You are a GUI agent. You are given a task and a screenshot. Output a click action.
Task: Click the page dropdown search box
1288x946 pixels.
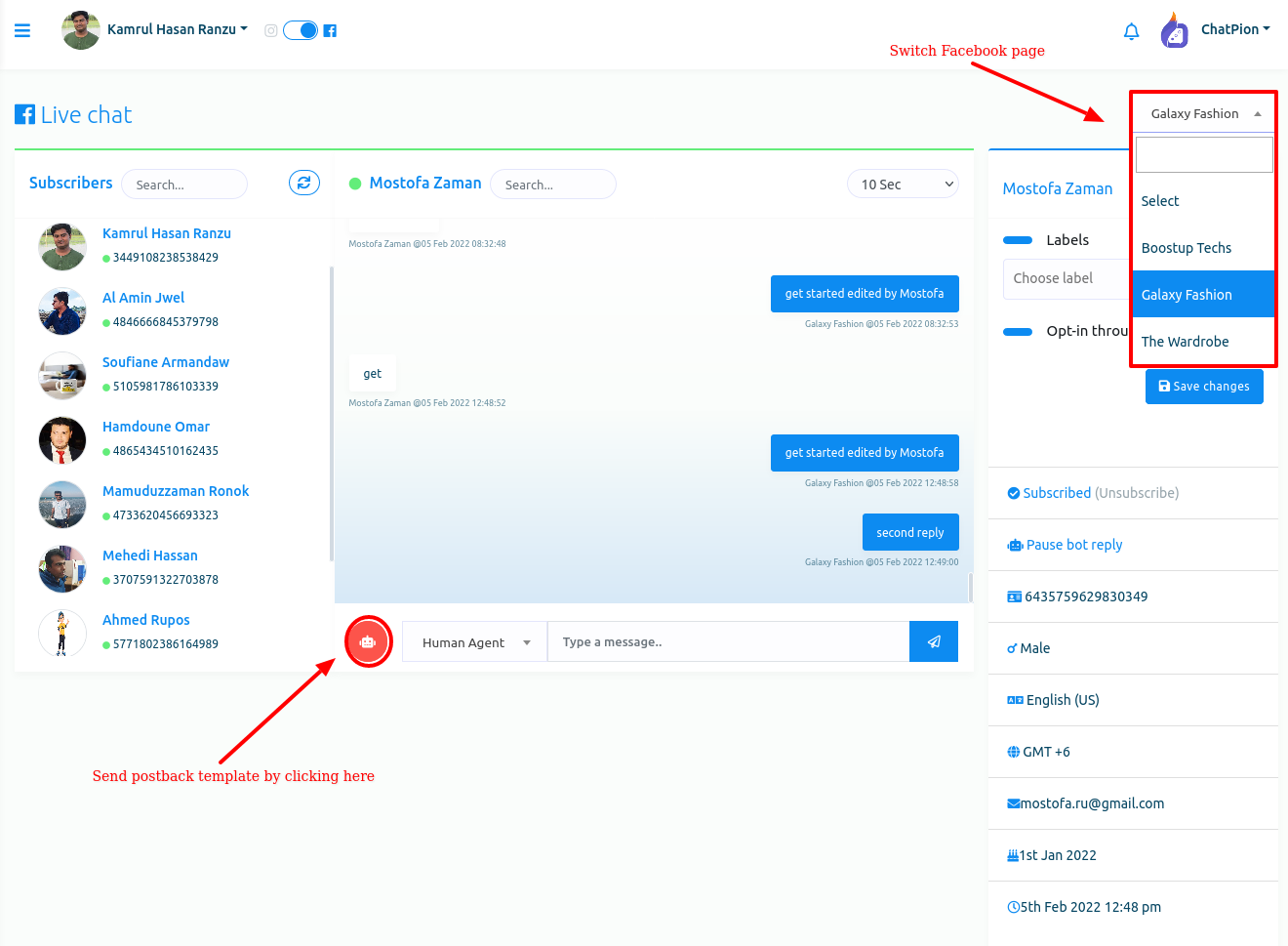point(1204,154)
